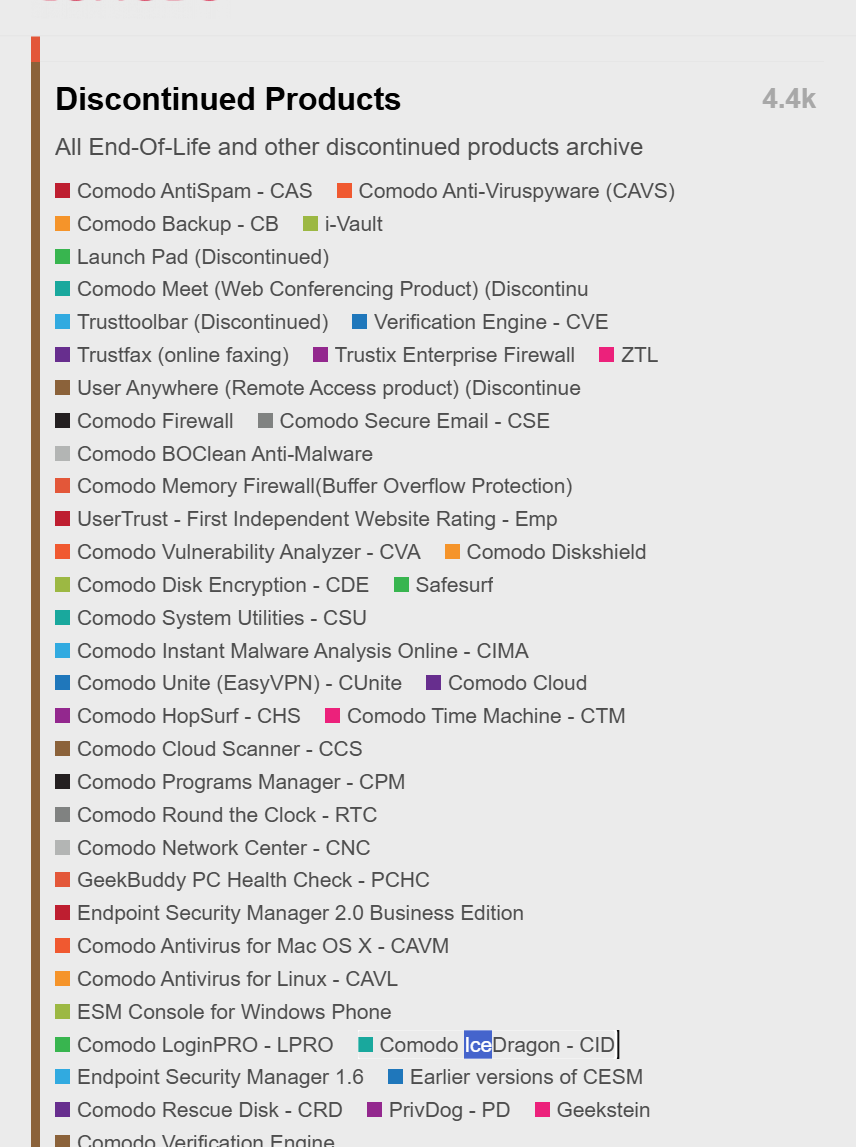
Task: Click the pink square beside ZTL
Action: click(x=606, y=355)
